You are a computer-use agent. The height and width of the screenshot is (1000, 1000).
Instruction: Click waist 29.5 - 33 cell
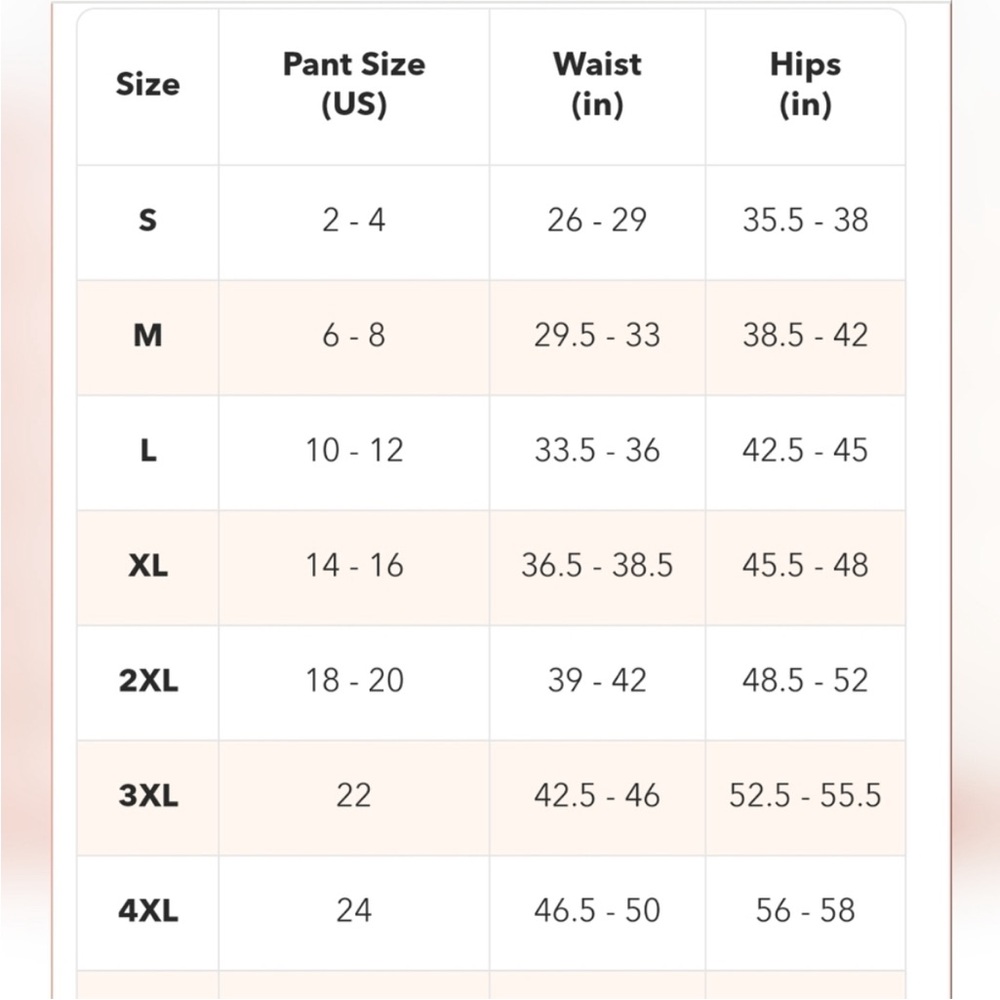click(x=597, y=335)
